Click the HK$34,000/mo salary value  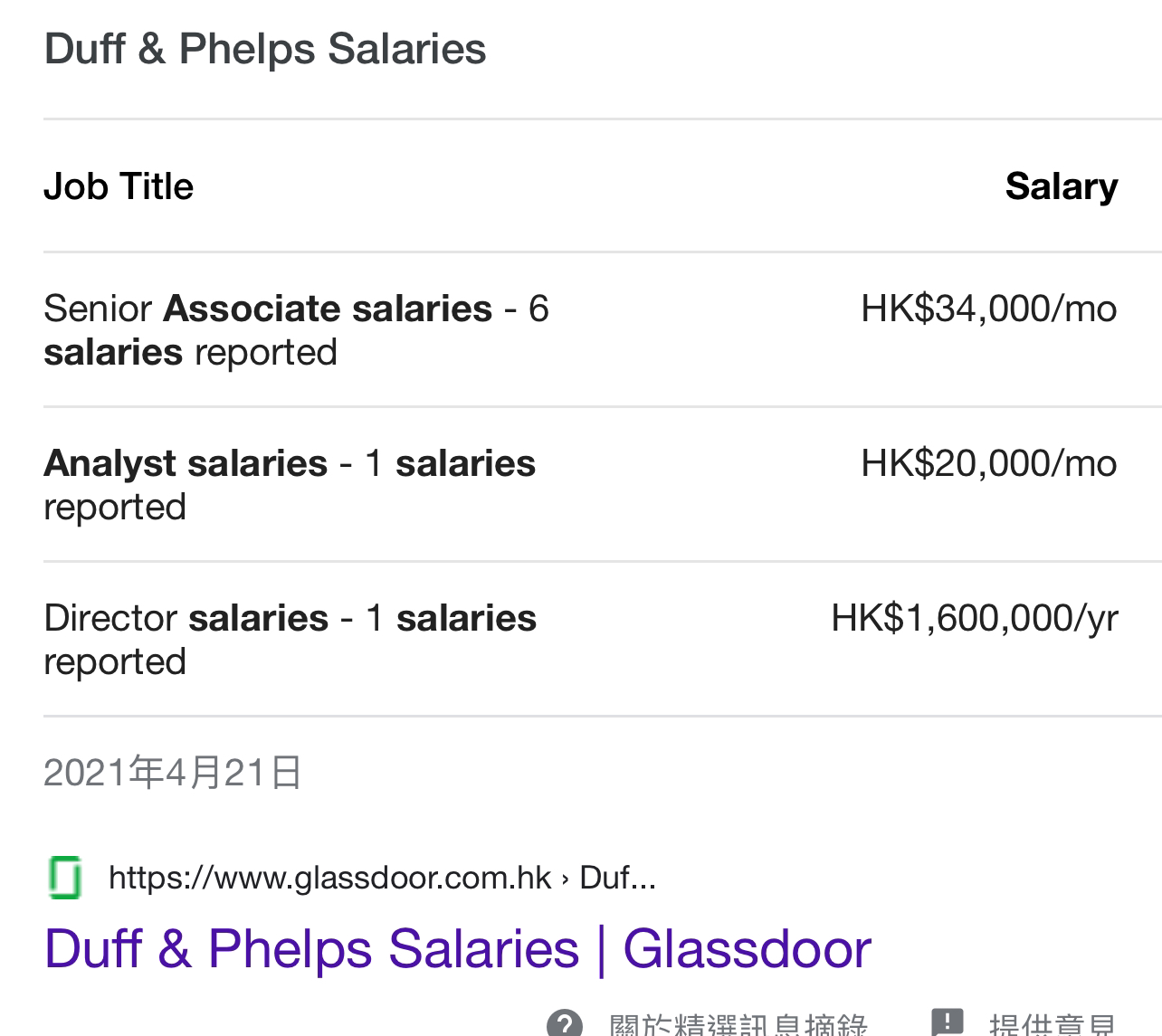989,309
